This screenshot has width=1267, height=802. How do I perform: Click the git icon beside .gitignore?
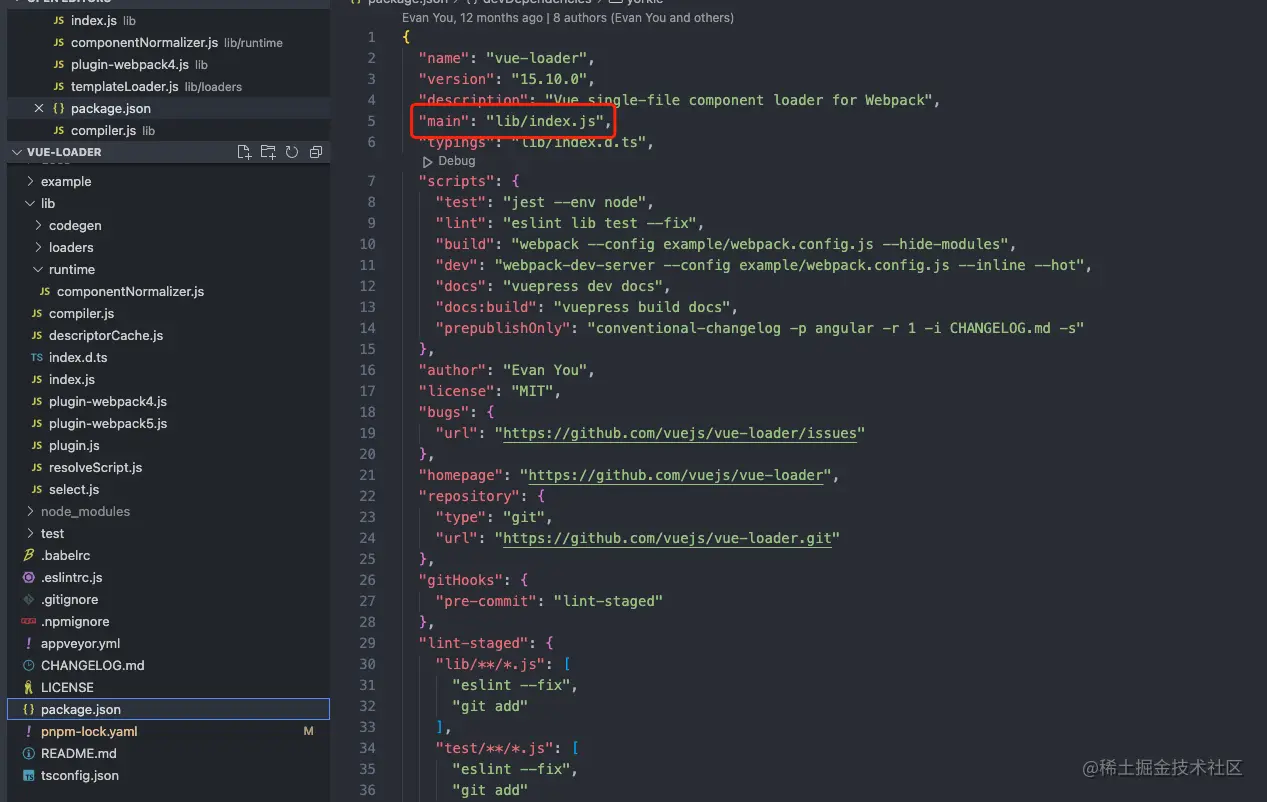pyautogui.click(x=29, y=599)
